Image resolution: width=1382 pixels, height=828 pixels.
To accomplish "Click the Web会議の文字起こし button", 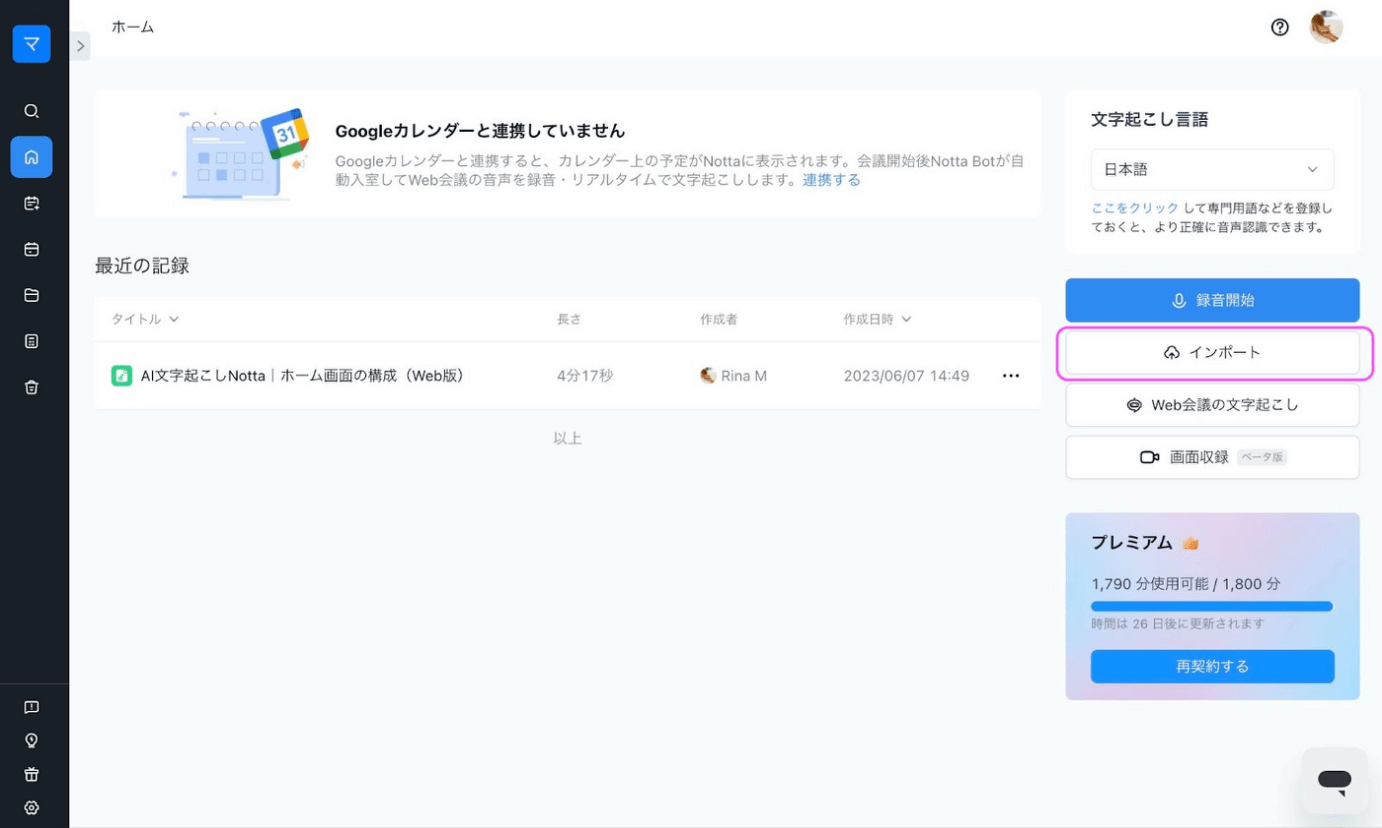I will [1212, 405].
